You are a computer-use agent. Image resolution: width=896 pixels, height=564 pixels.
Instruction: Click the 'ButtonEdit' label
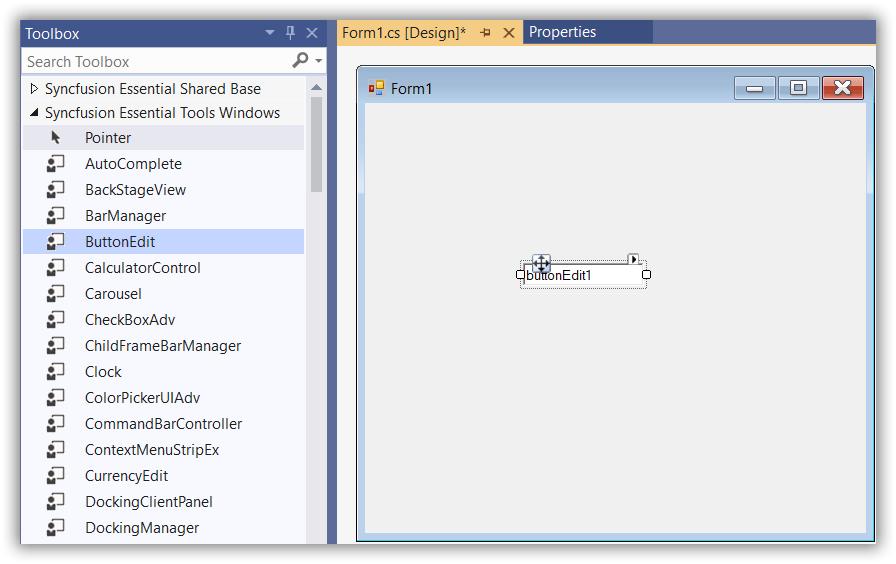coord(120,242)
